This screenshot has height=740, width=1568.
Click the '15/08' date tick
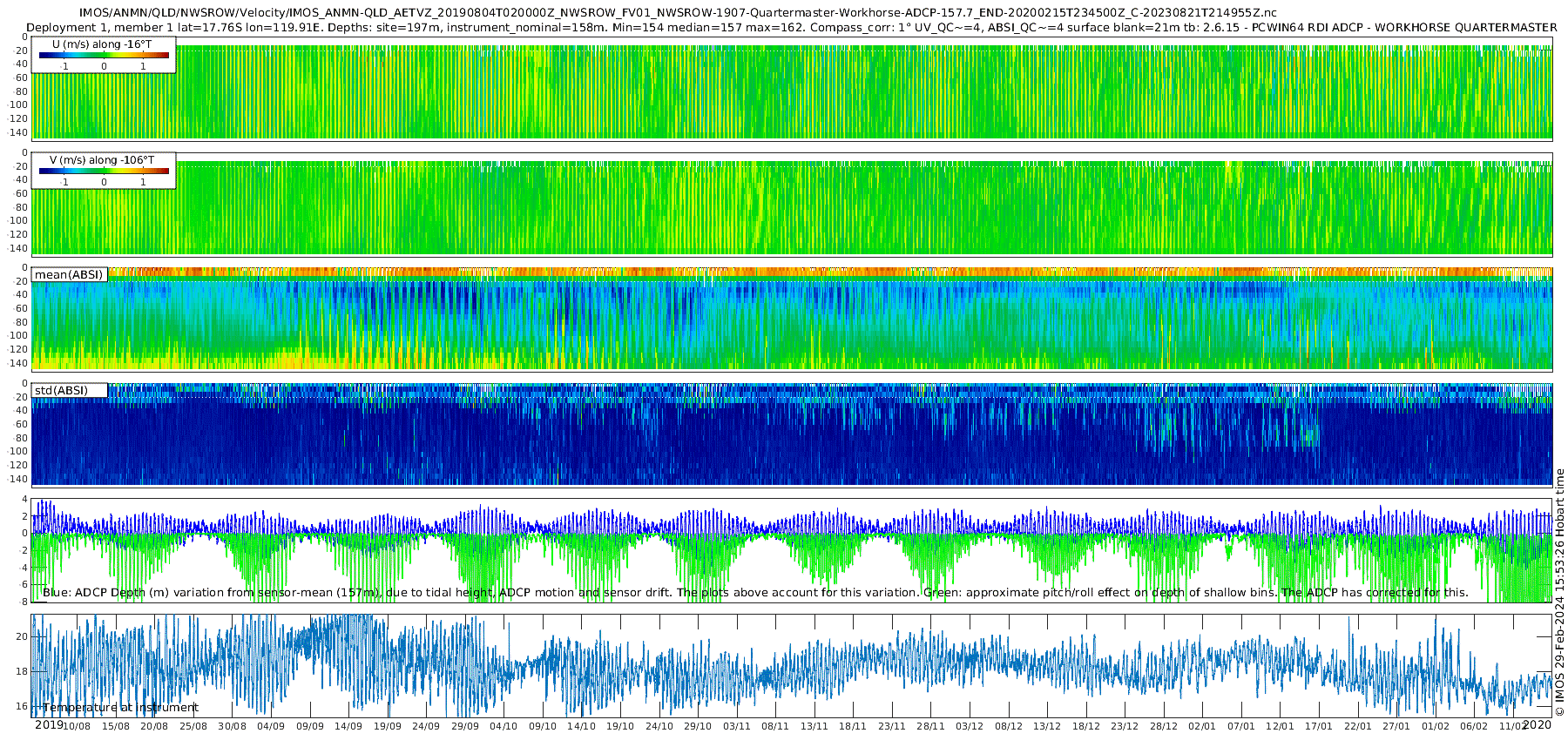pos(116,726)
